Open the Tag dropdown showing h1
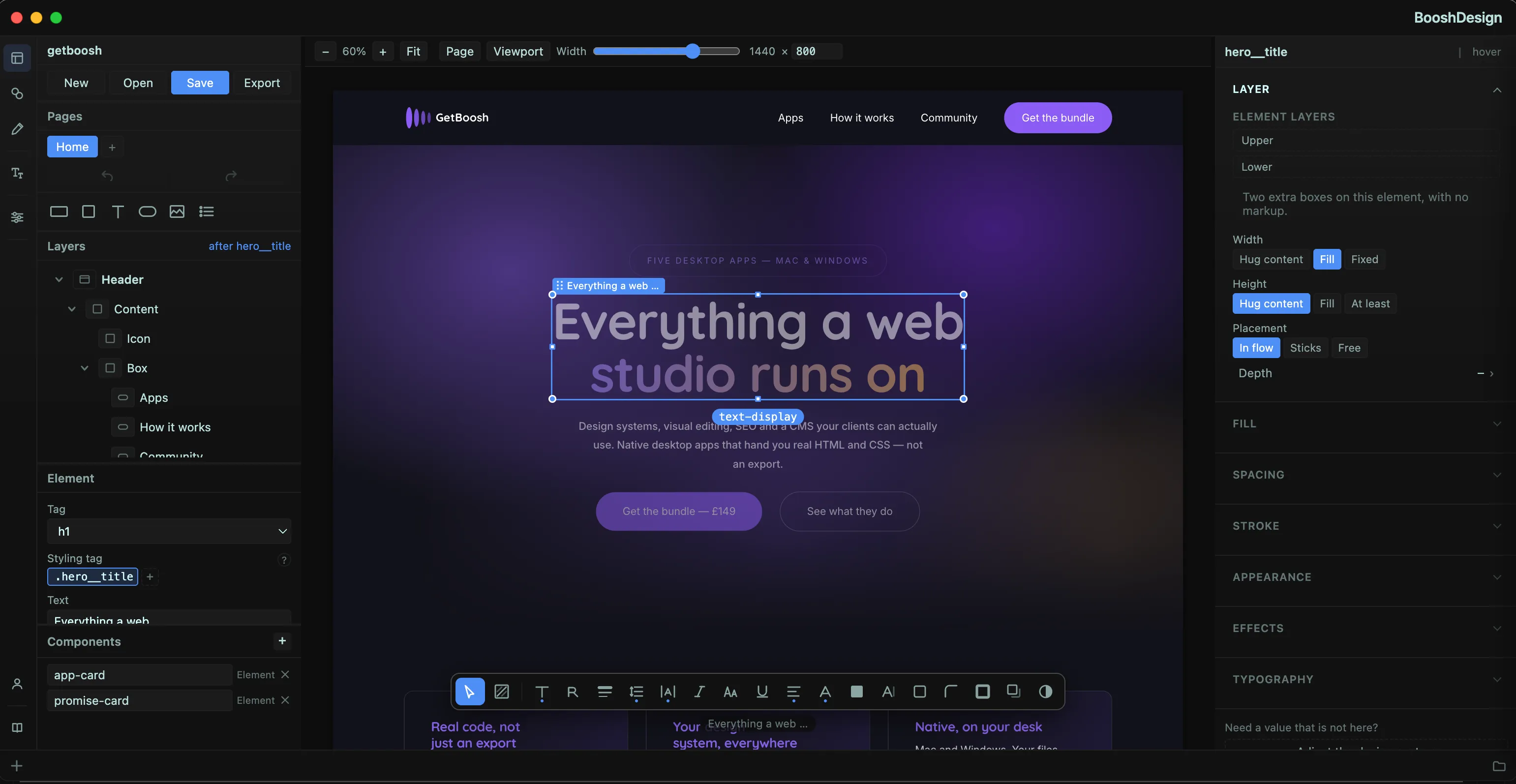 170,531
